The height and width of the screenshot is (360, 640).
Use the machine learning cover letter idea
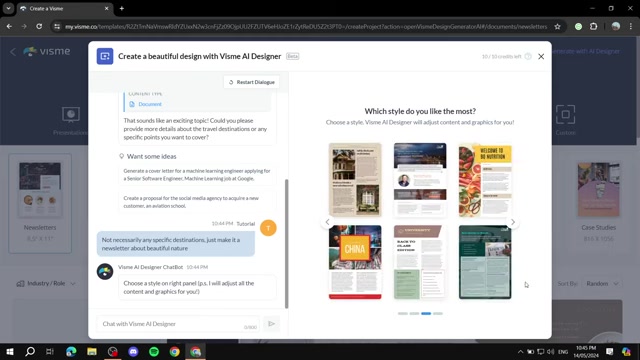coord(197,175)
